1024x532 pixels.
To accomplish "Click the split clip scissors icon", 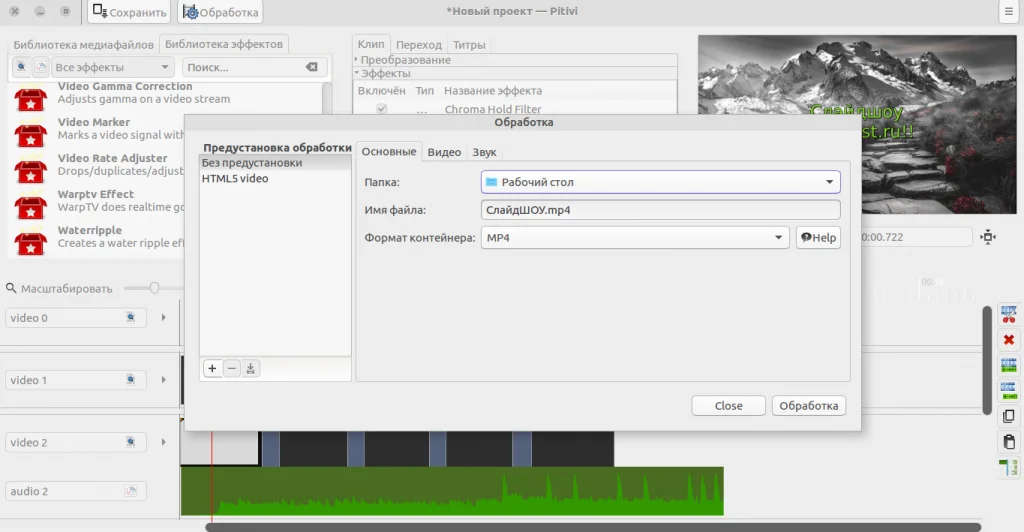I will [1008, 315].
